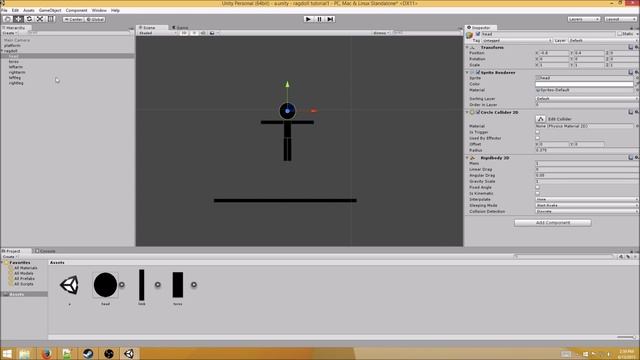
Task: Select the Hand tool in toolbar
Action: (x=7, y=19)
